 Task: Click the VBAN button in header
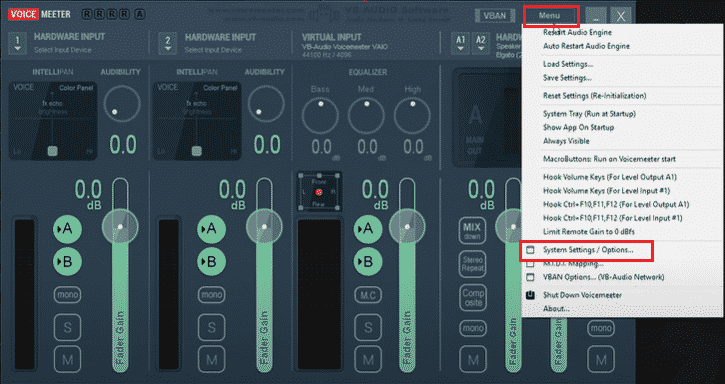pyautogui.click(x=494, y=15)
